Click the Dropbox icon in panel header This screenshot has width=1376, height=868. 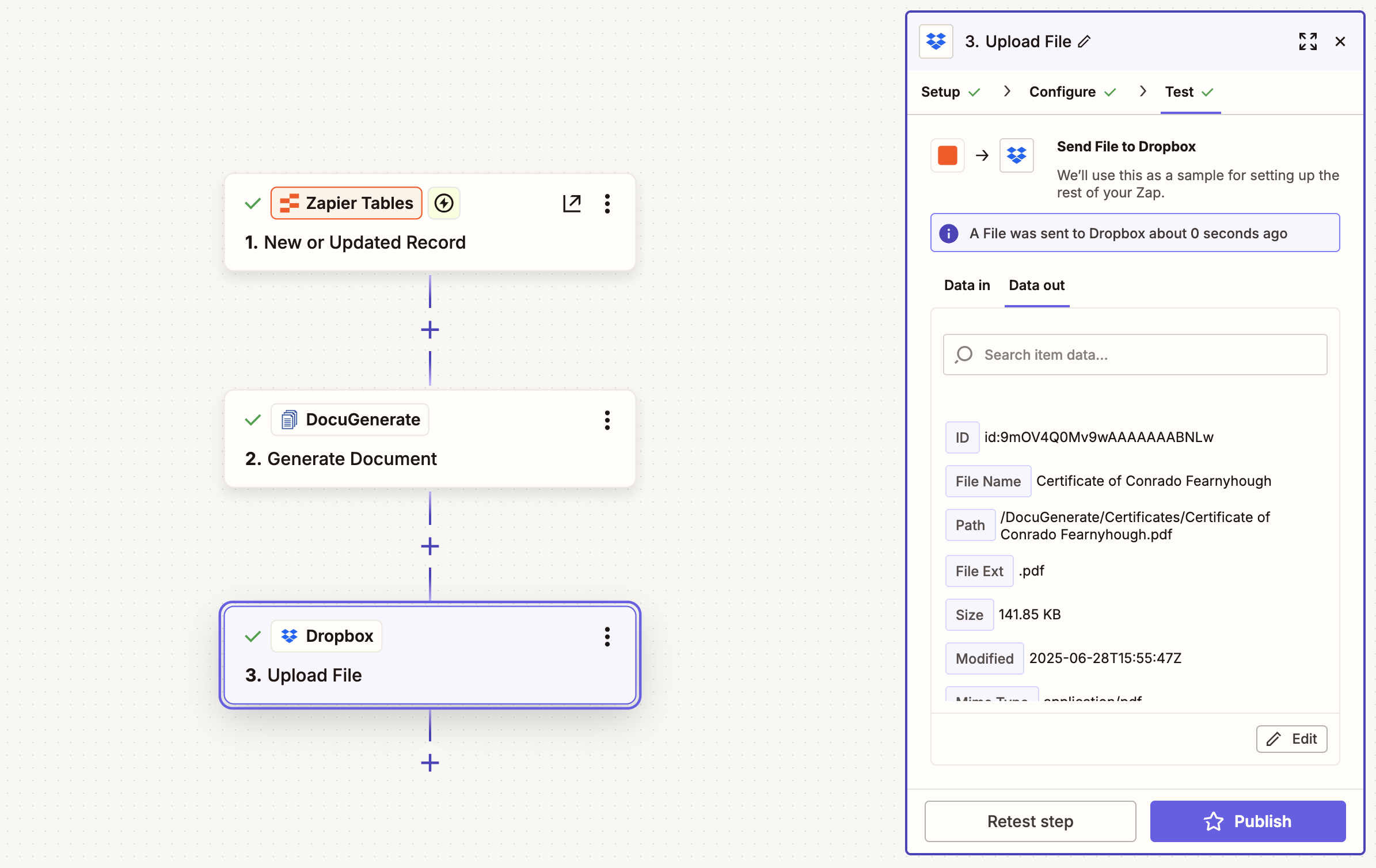(936, 41)
